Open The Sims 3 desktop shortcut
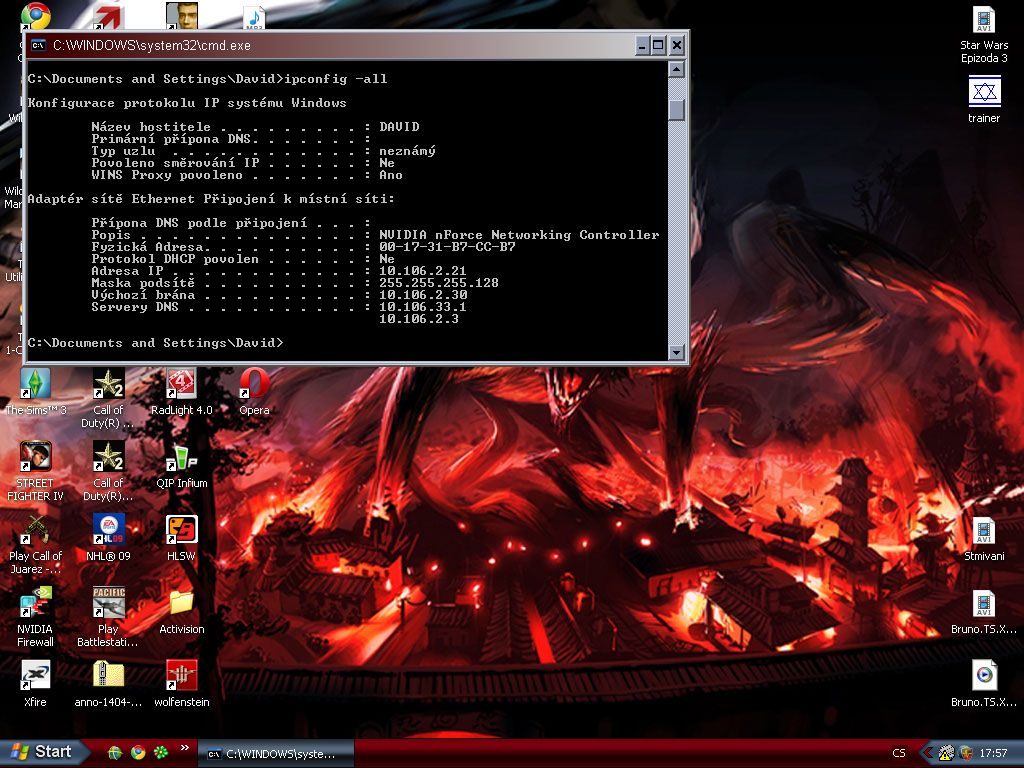Image resolution: width=1024 pixels, height=768 pixels. point(36,385)
